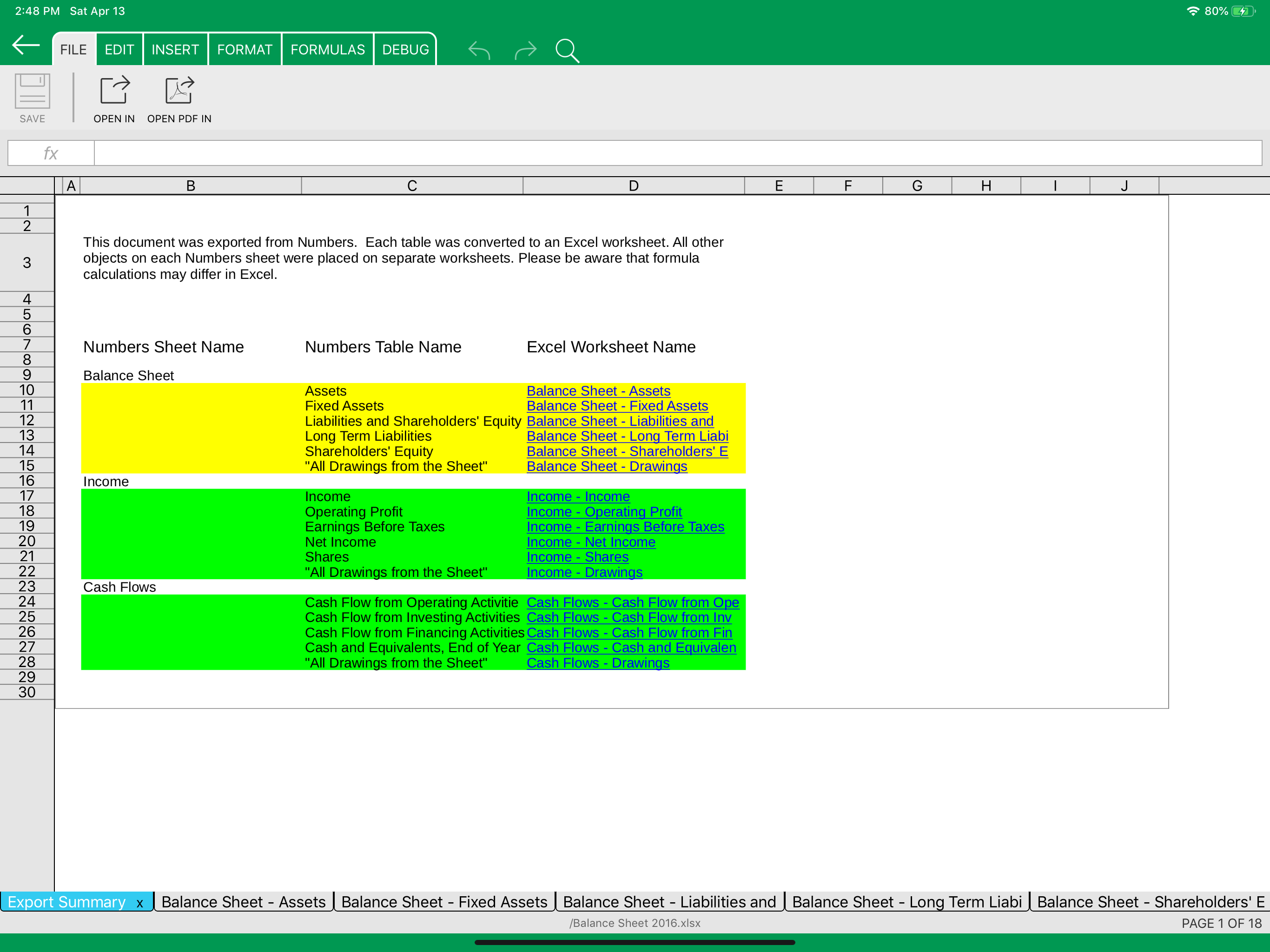Screen dimensions: 1270x952
Task: Open the INSERT tab
Action: (x=175, y=50)
